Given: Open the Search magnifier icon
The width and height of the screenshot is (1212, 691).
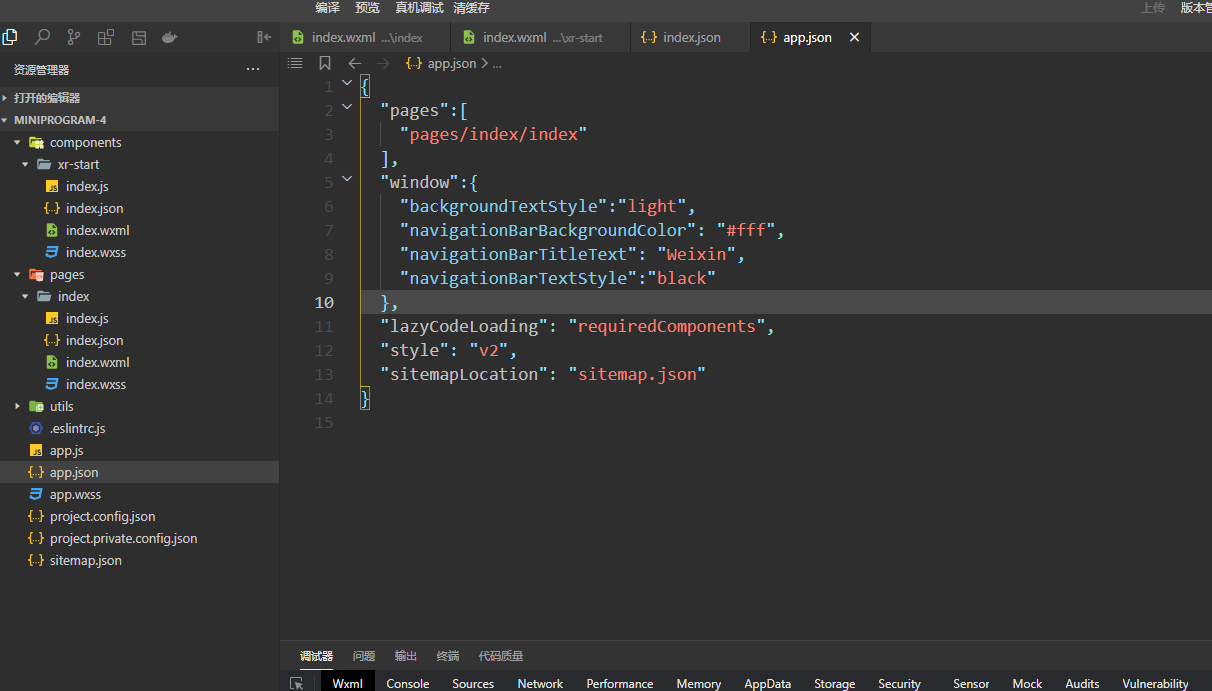Looking at the screenshot, I should click(42, 37).
